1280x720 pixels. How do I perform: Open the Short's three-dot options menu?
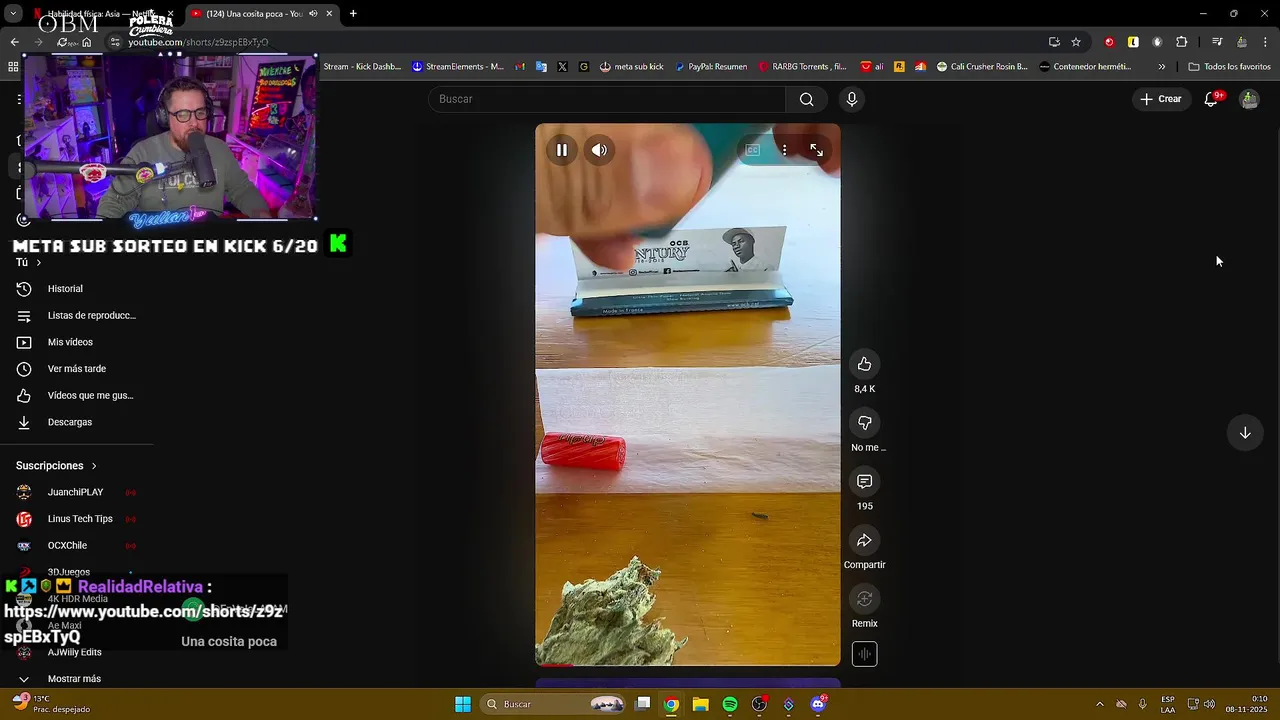pyautogui.click(x=784, y=150)
